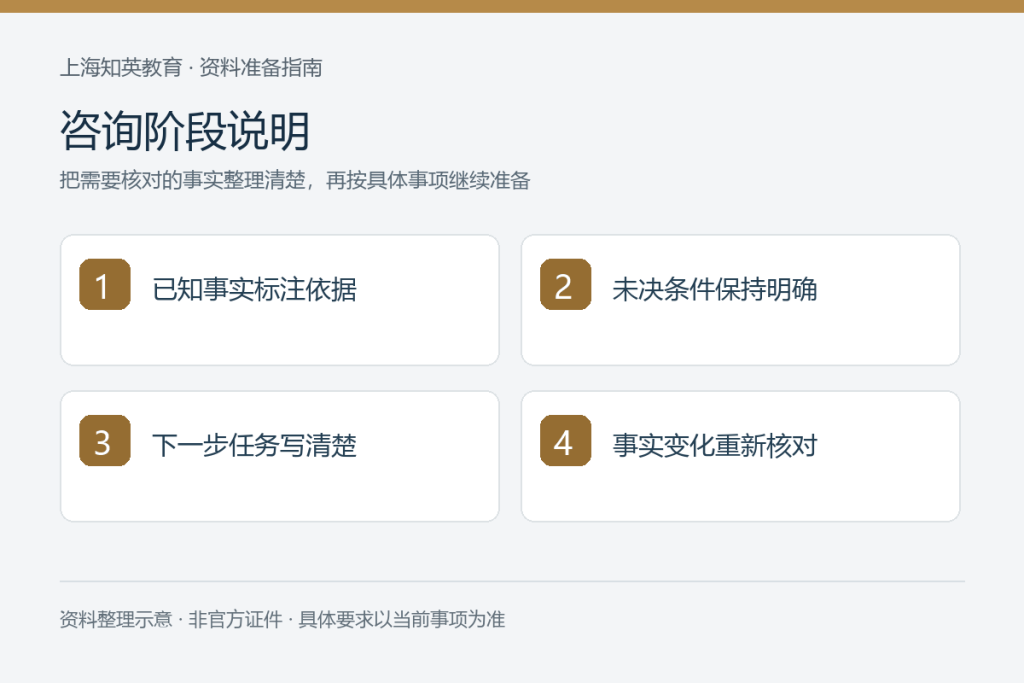This screenshot has width=1024, height=683.
Task: Click the number 4 step badge
Action: coord(566,440)
